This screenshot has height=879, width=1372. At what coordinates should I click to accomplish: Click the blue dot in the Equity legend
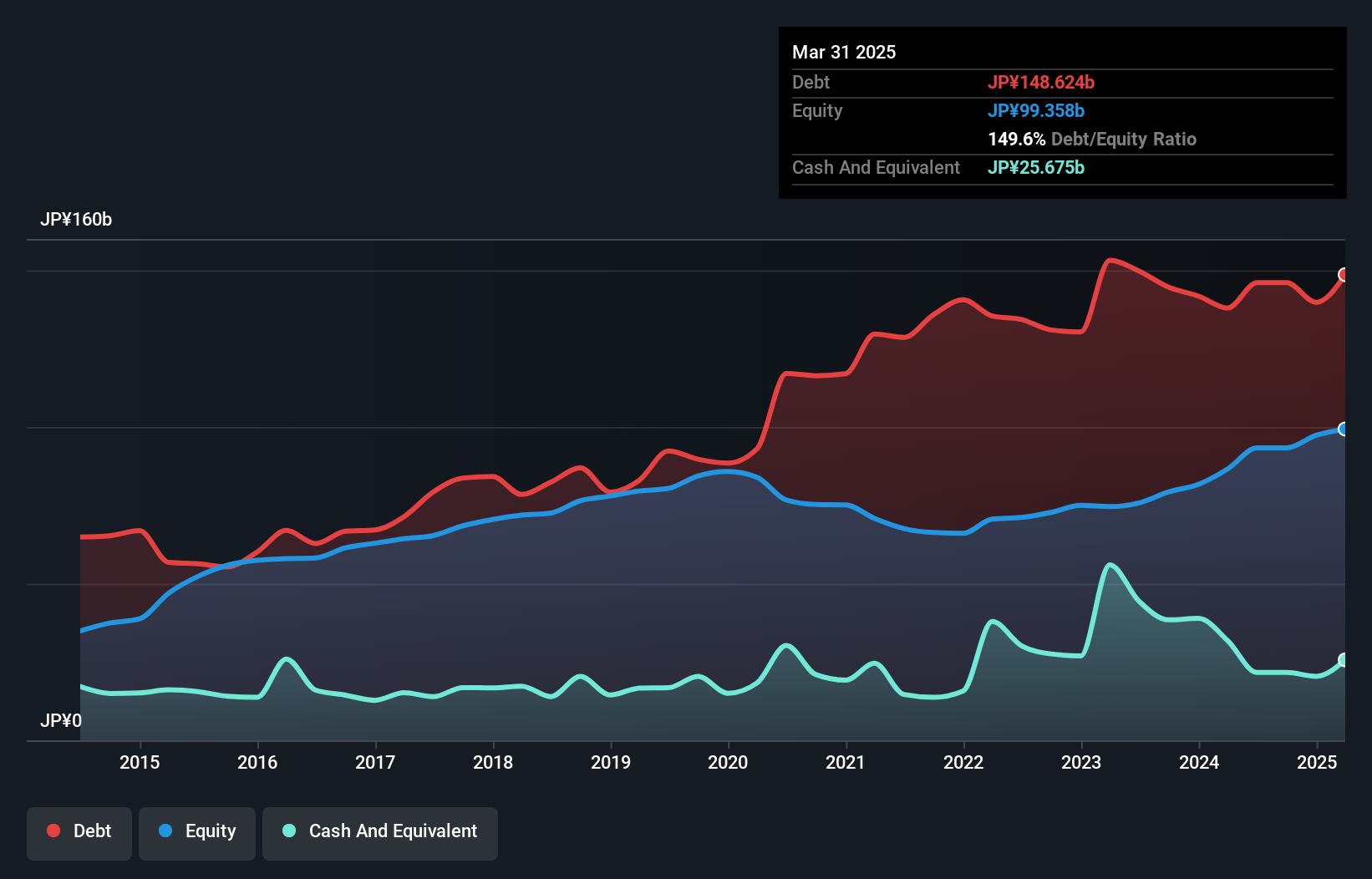pyautogui.click(x=165, y=831)
